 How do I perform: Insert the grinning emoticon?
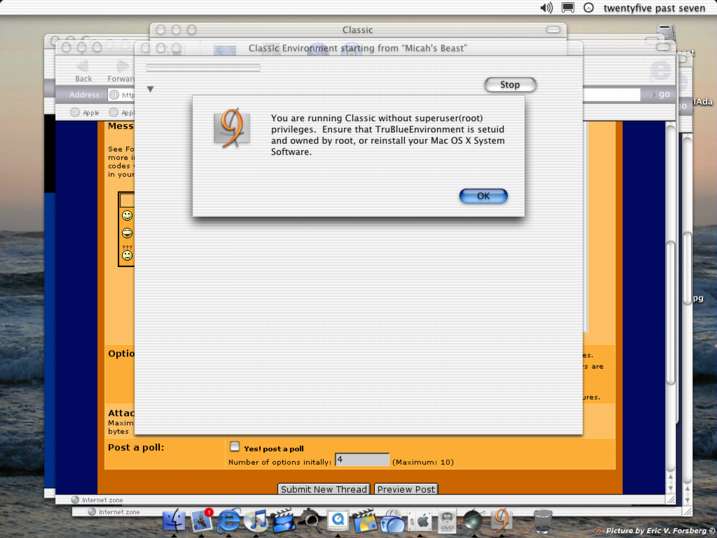click(128, 233)
